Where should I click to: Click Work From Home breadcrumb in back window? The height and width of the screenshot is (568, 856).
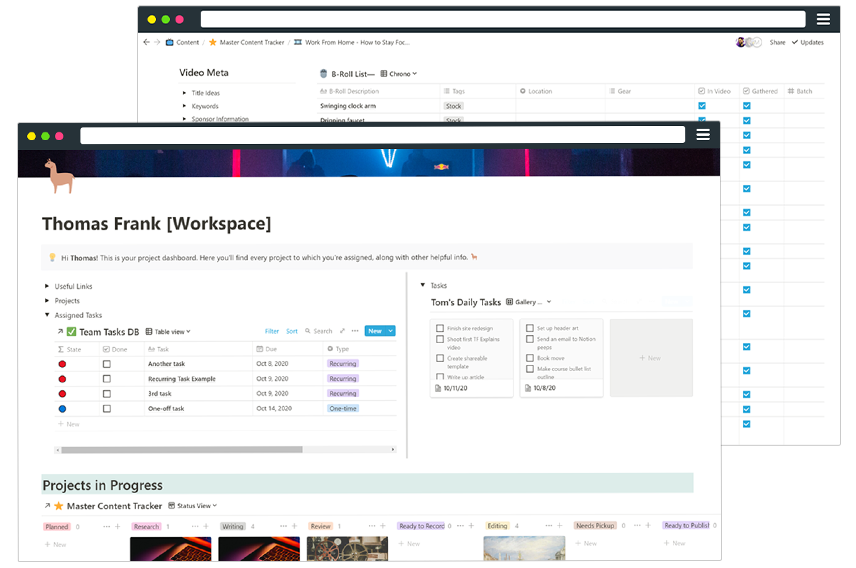pyautogui.click(x=357, y=42)
